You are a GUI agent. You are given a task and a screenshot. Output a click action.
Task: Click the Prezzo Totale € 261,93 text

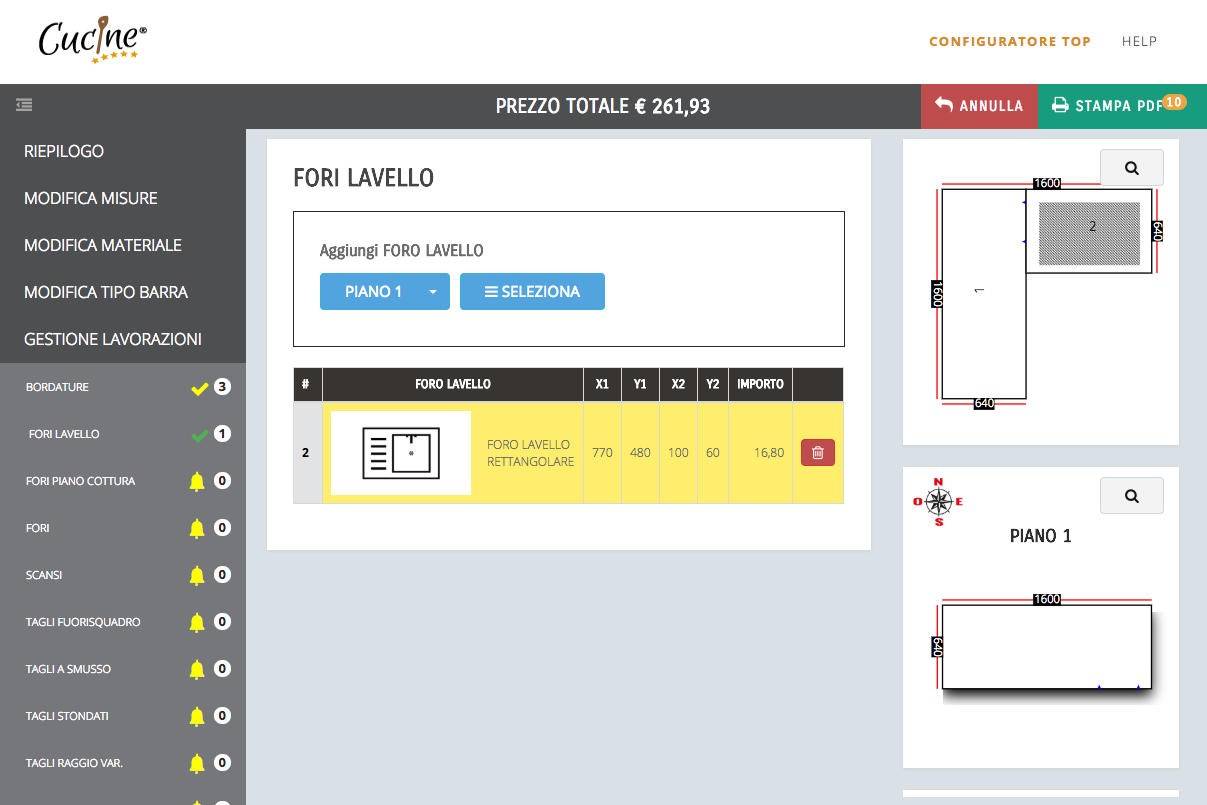pos(603,106)
